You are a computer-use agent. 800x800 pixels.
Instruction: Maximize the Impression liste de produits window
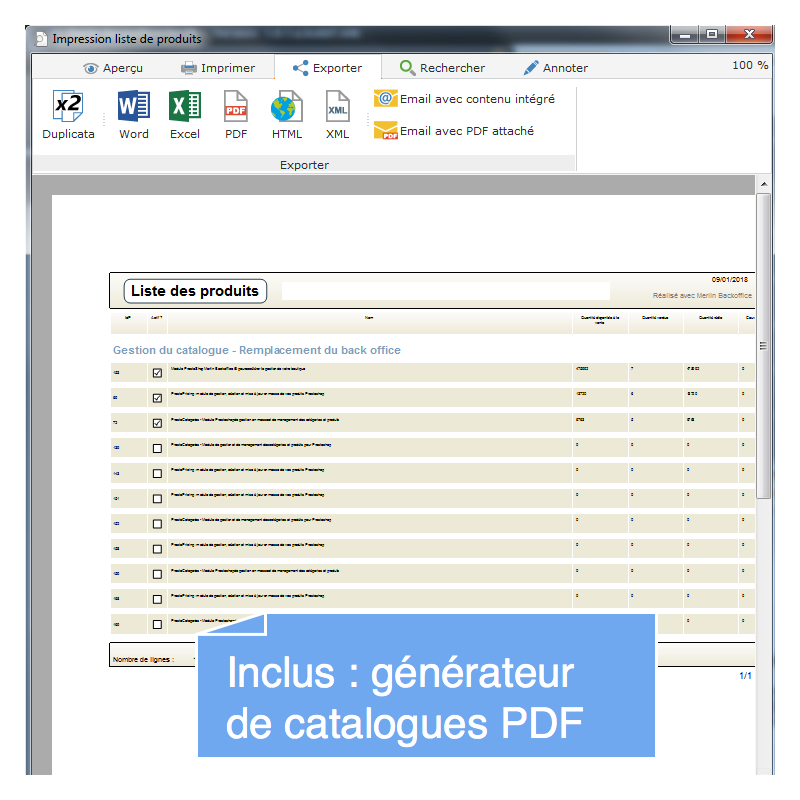click(712, 35)
